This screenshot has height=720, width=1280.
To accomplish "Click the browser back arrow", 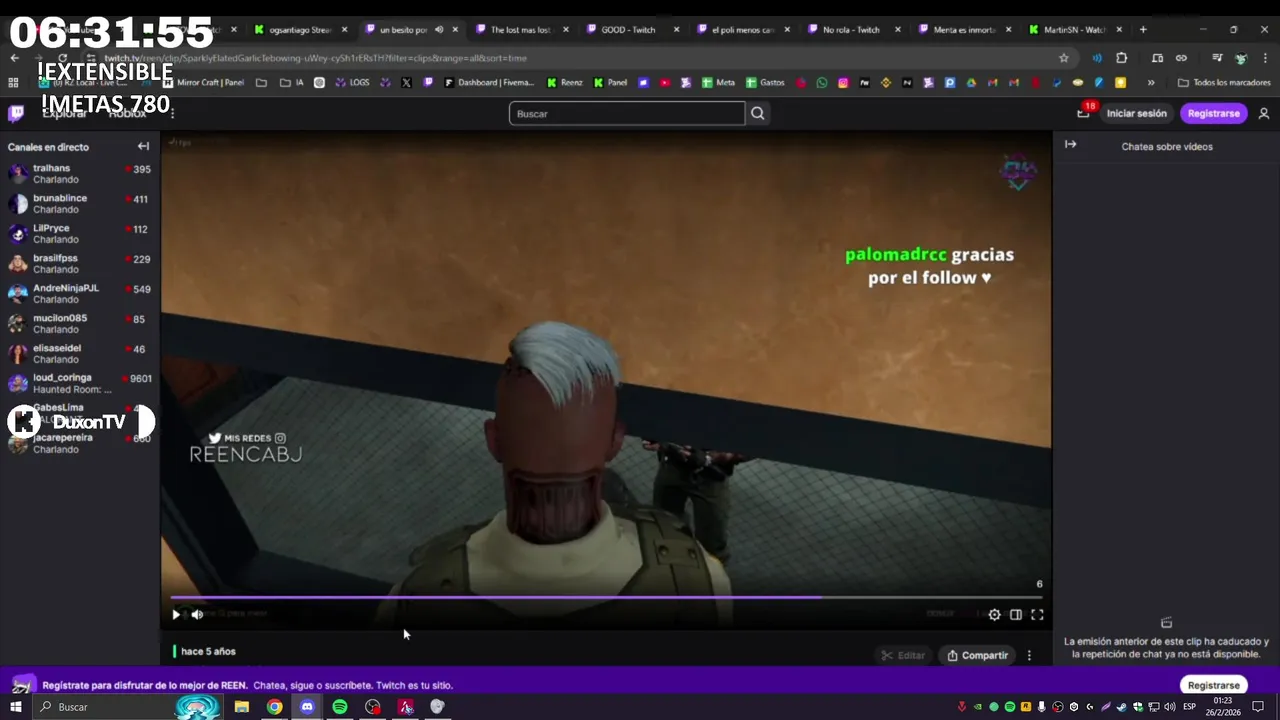I will click(14, 58).
